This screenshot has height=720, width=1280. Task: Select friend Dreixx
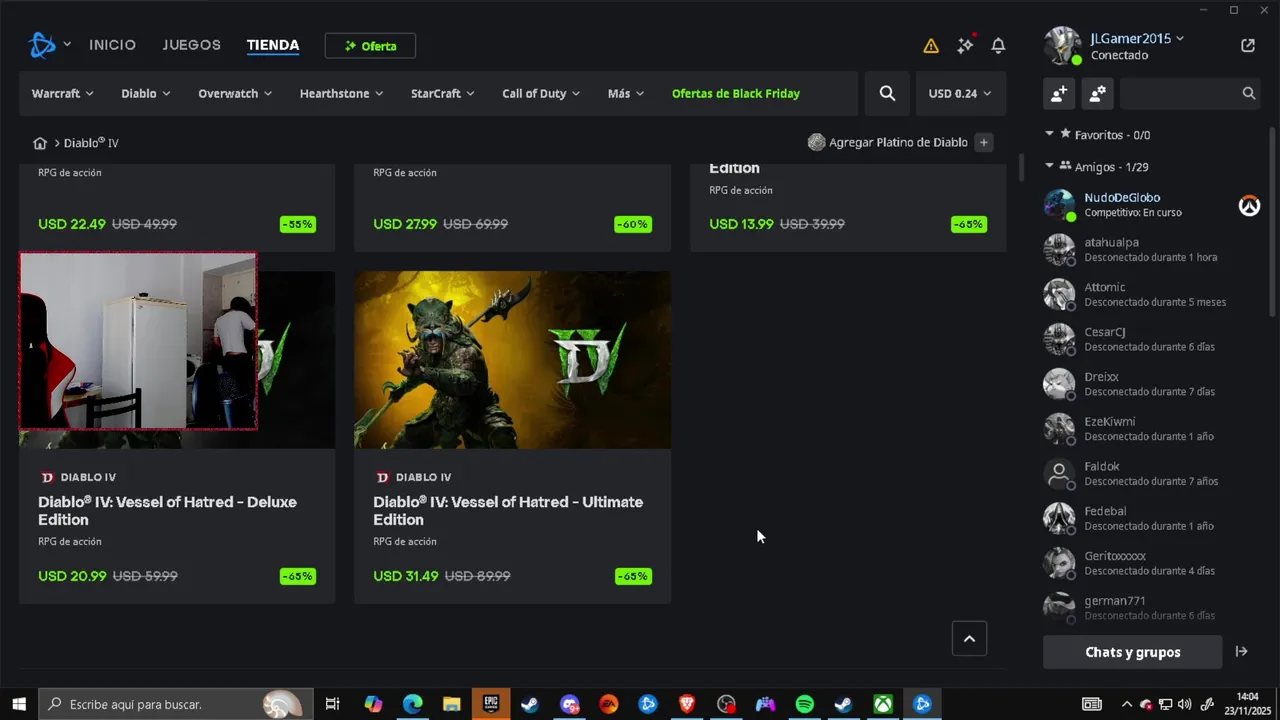[x=1152, y=384]
